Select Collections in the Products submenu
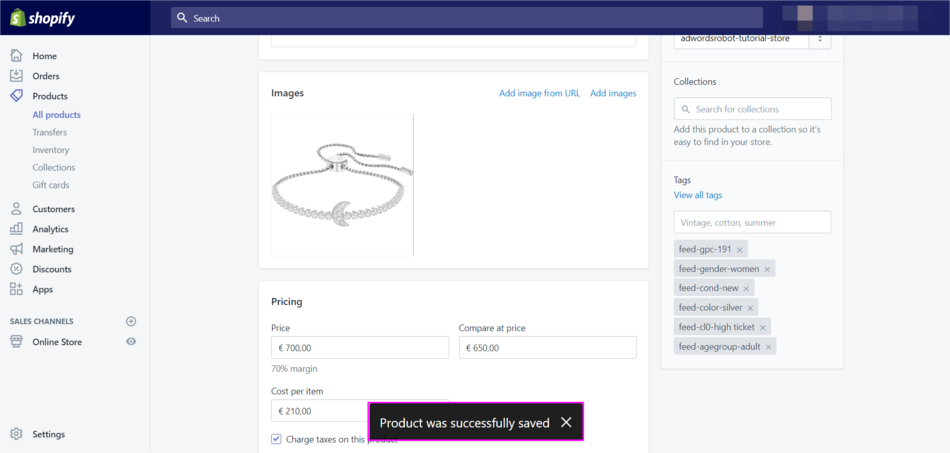 pyautogui.click(x=53, y=167)
